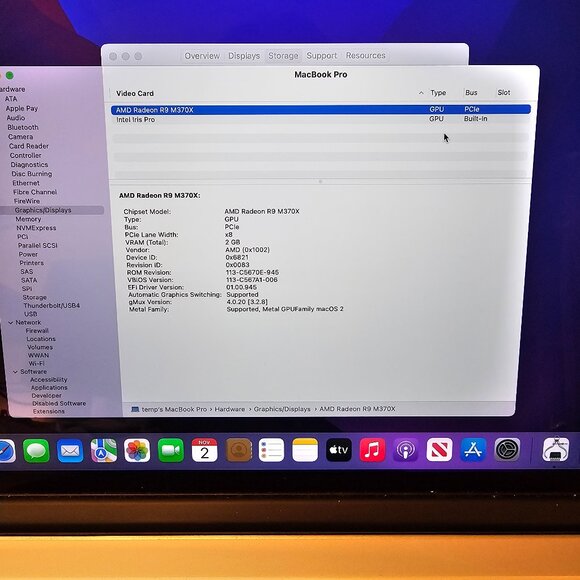Open System Preferences in Dock
580x580 pixels.
[507, 449]
